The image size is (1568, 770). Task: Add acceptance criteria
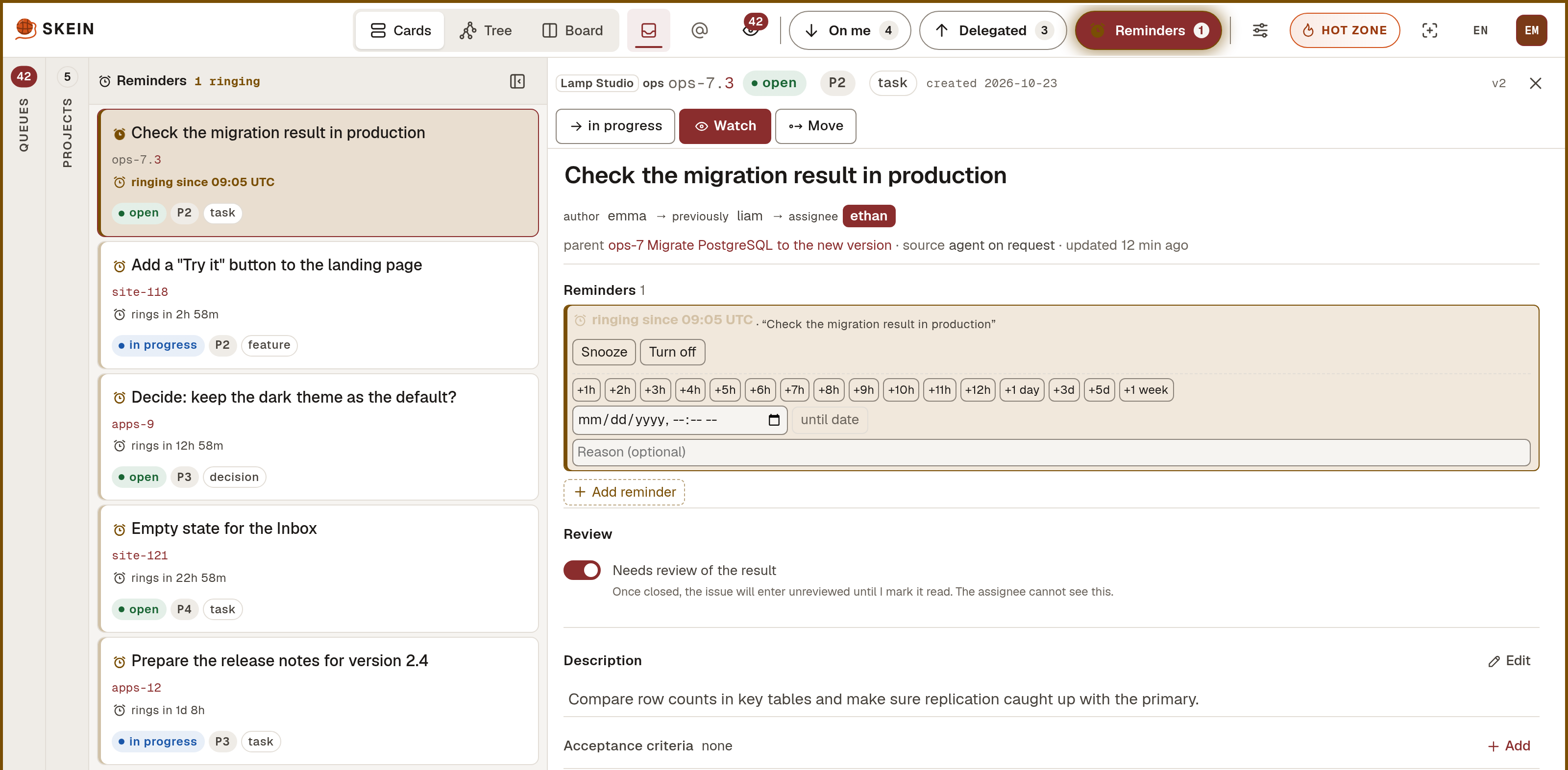coord(1509,746)
